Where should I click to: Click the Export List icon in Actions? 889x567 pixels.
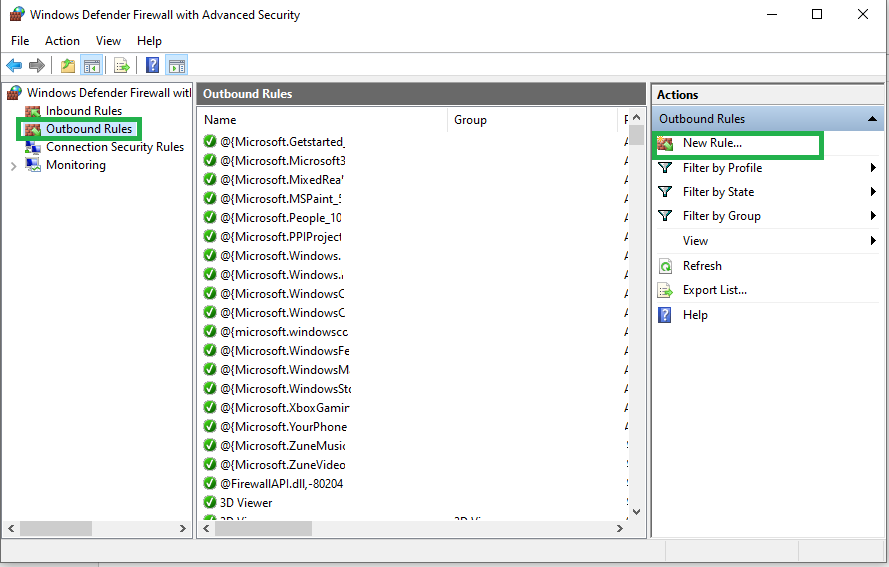click(x=665, y=290)
